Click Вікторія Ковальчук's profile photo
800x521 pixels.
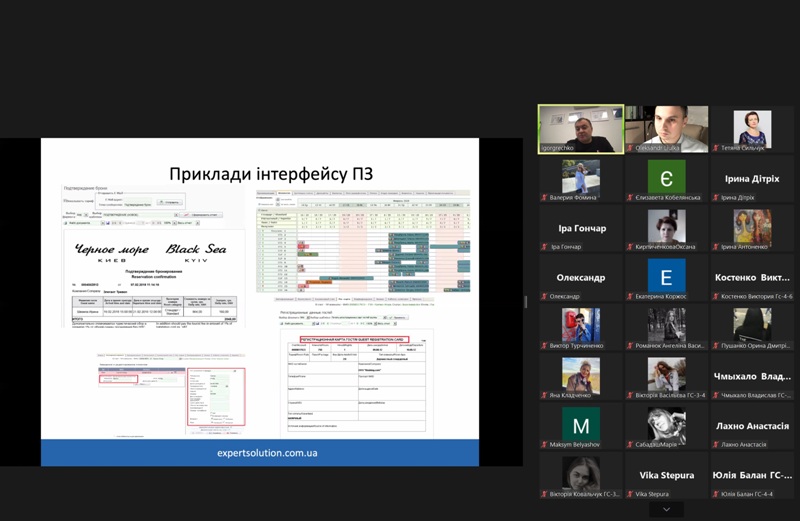point(581,474)
